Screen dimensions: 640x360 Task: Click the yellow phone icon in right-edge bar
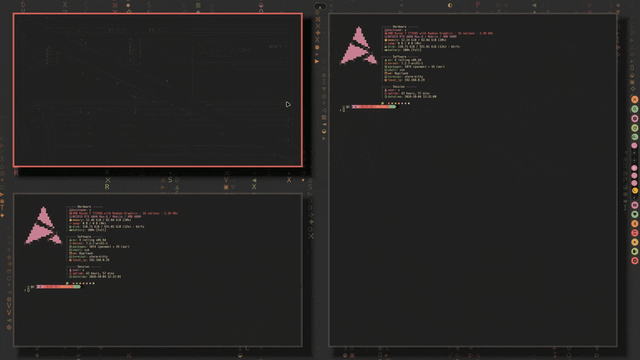tap(635, 191)
